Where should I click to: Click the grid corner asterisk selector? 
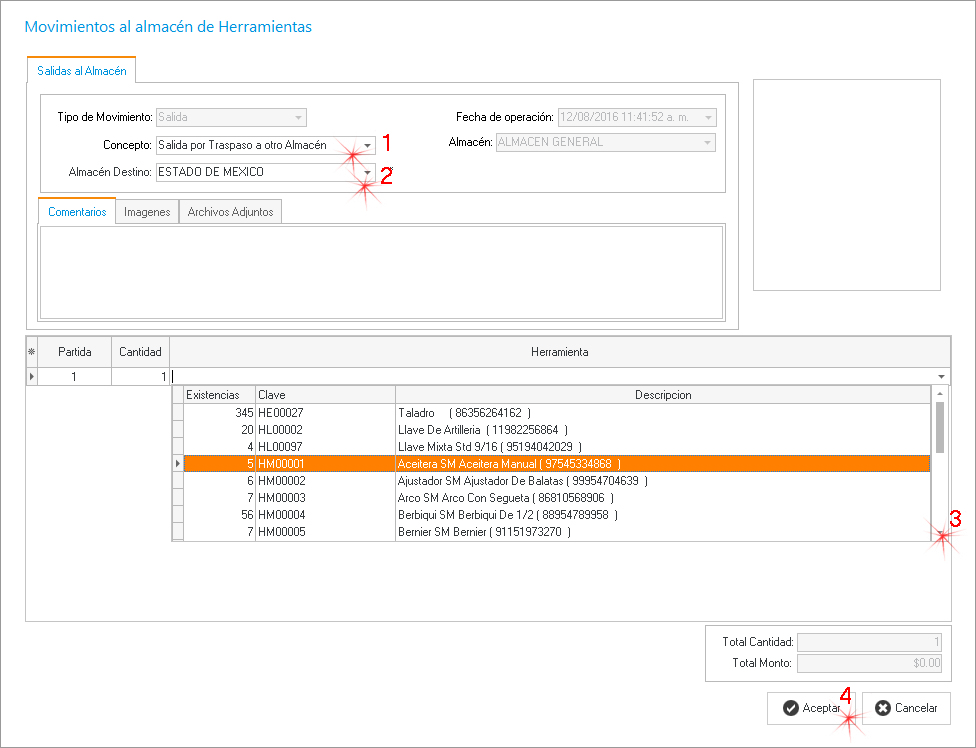[31, 352]
